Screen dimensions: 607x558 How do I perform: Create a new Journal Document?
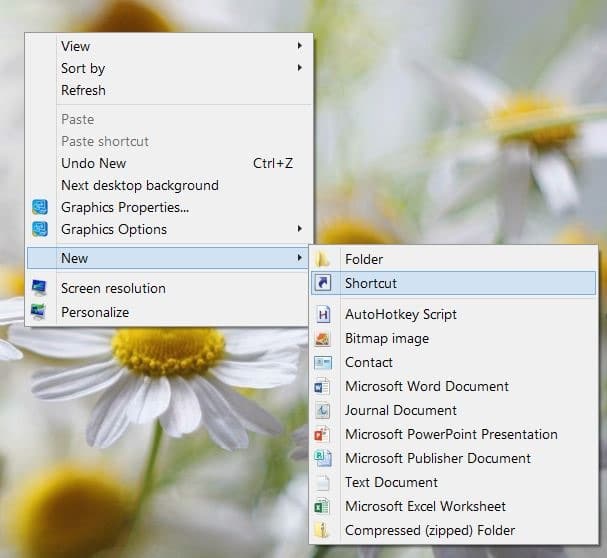point(454,410)
